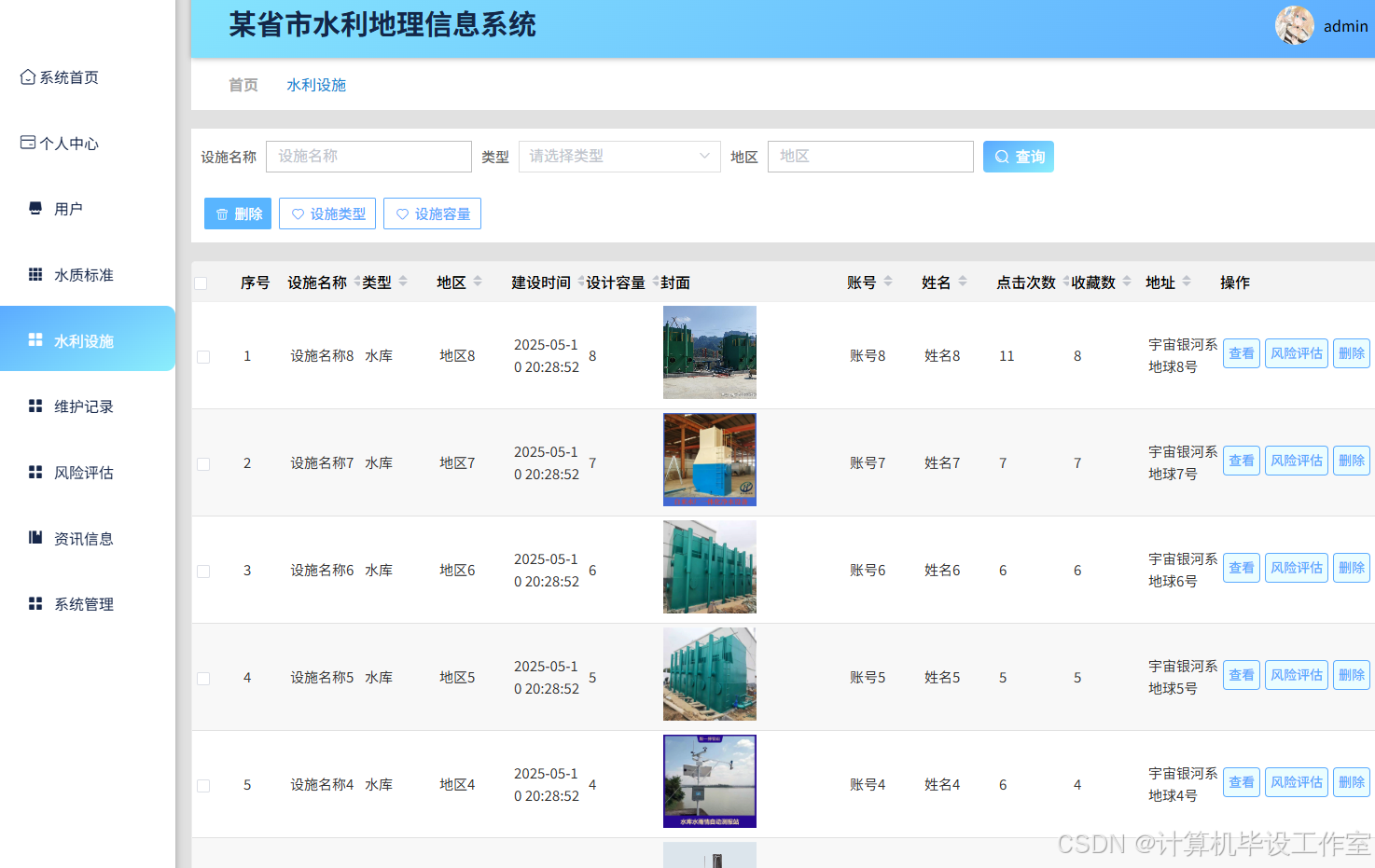Click the 水利设施 breadcrumb link
Image resolution: width=1375 pixels, height=868 pixels.
click(316, 85)
